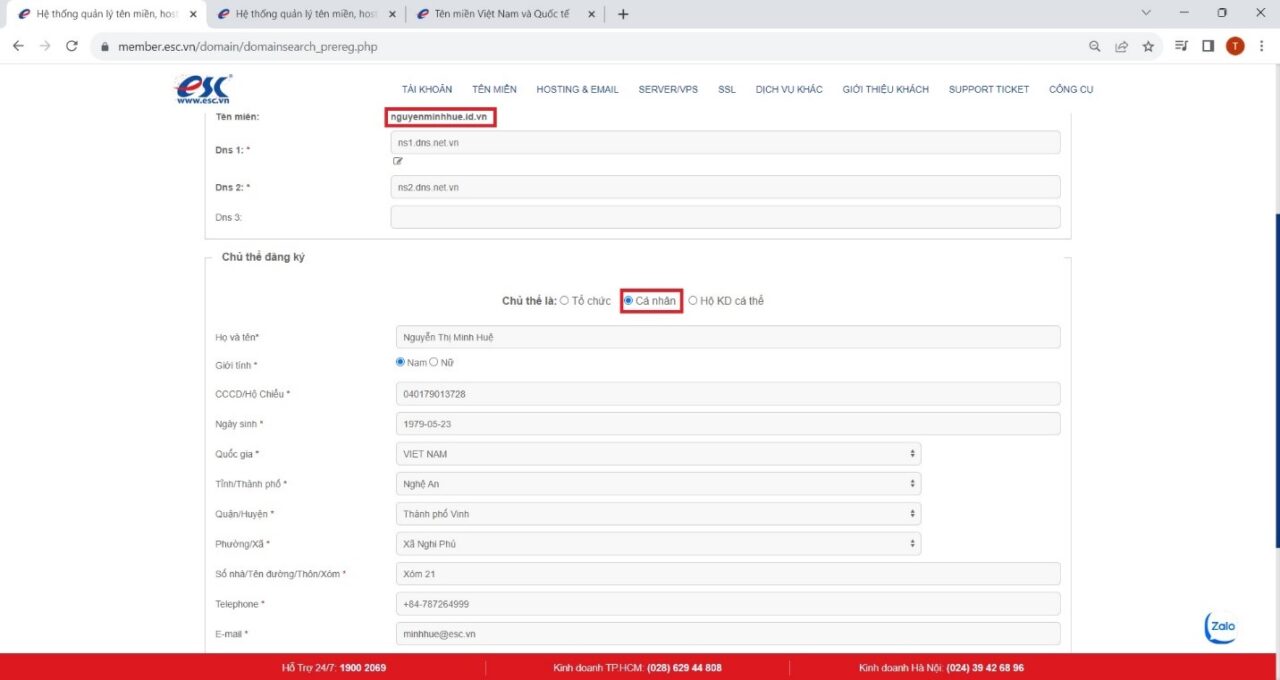Click the padlock site info icon

pyautogui.click(x=104, y=47)
